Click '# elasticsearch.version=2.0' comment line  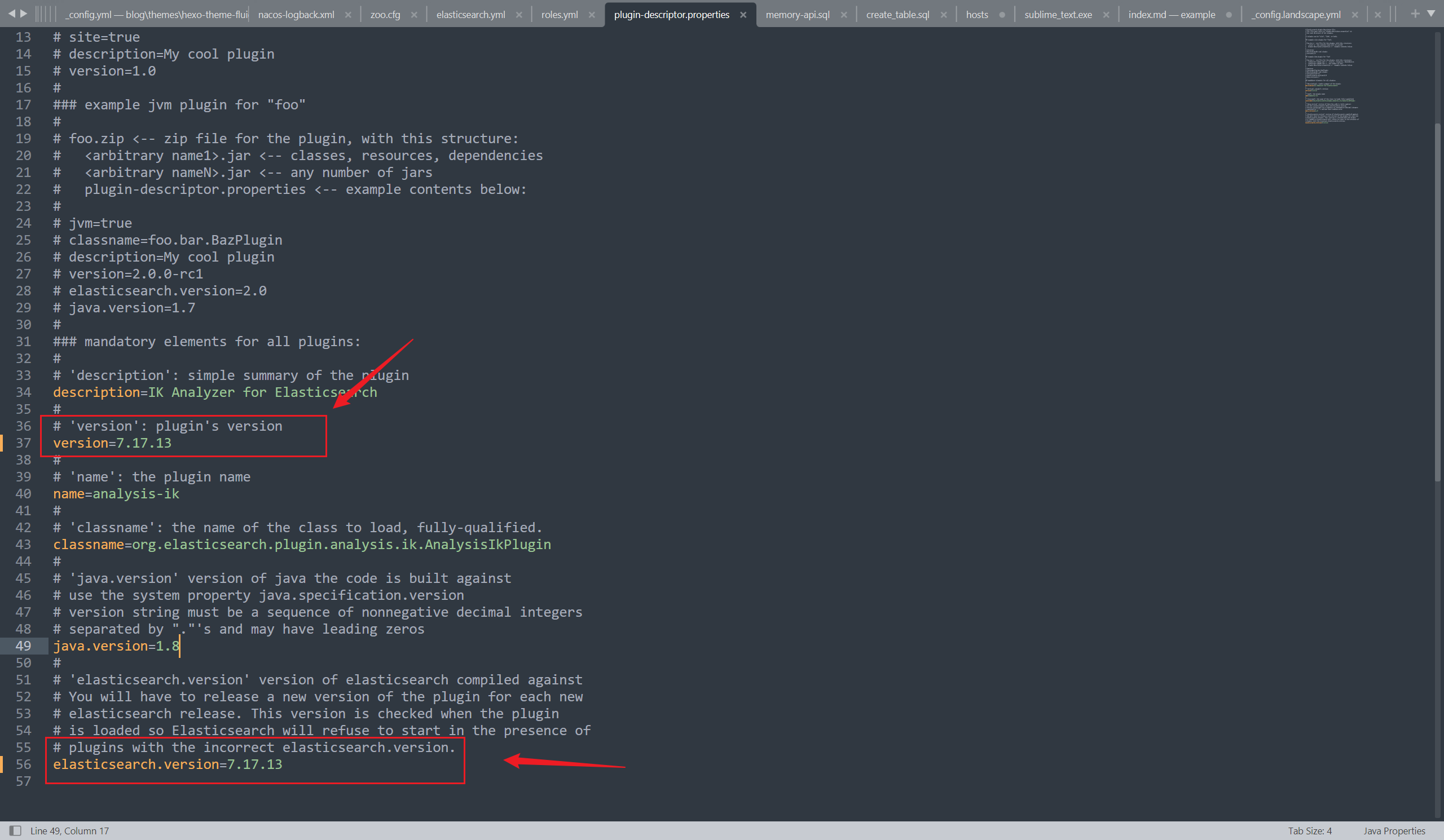tap(160, 290)
